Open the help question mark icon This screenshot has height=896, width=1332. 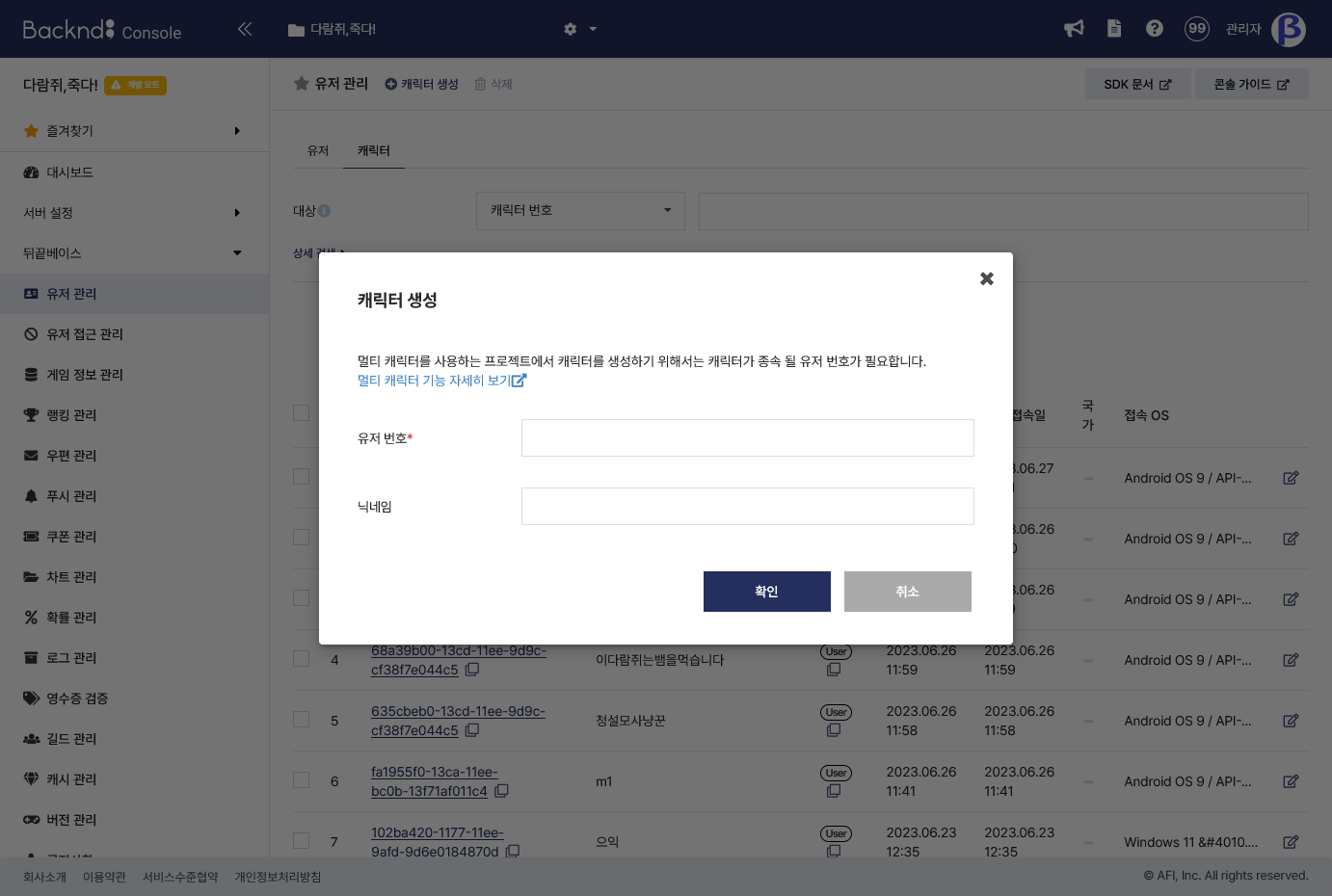click(1155, 29)
